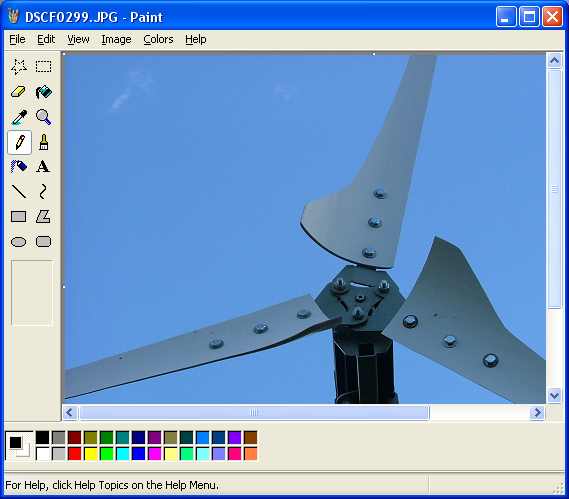This screenshot has width=569, height=499.
Task: Select the Text tool
Action: 43,167
